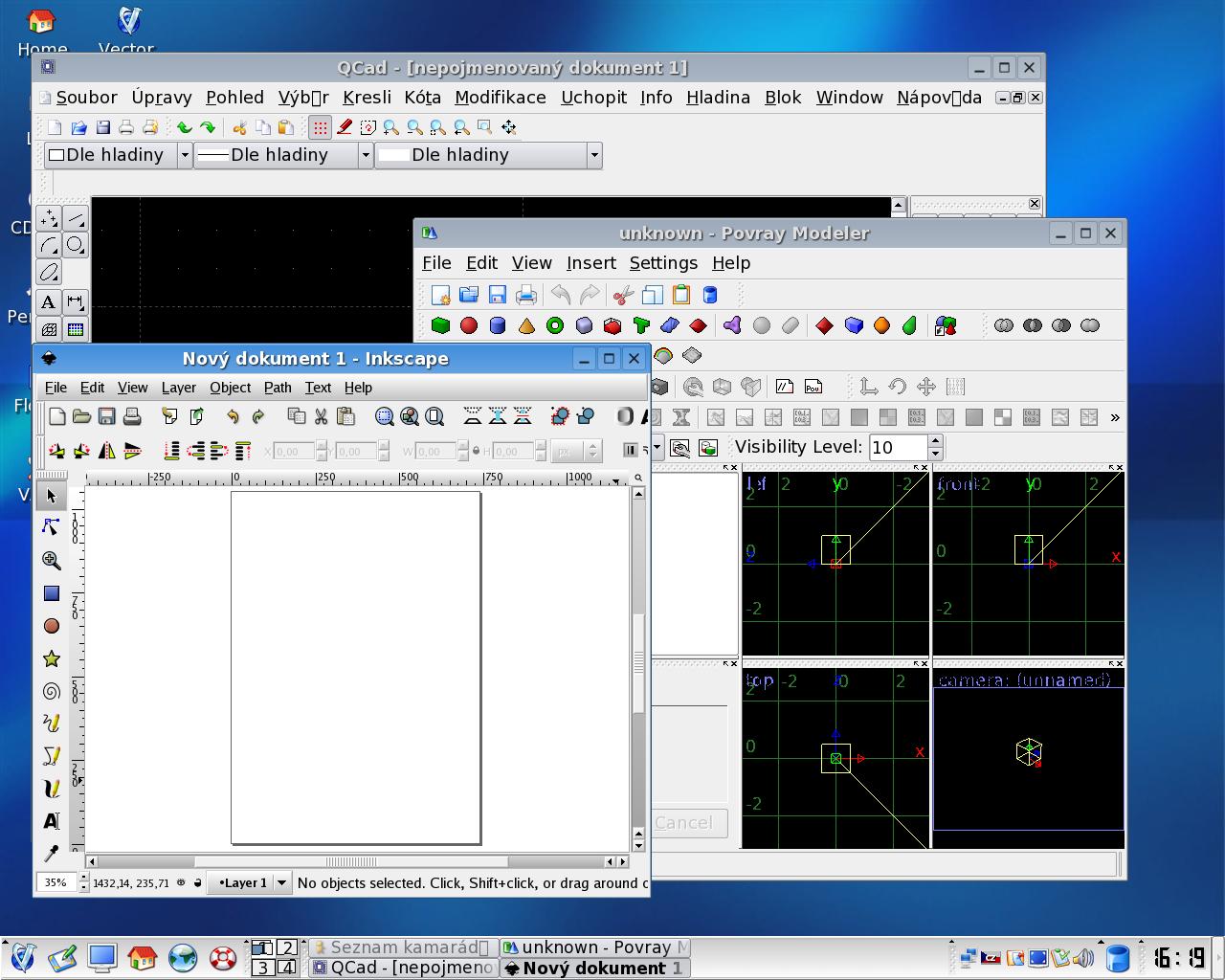Select the Inkscape color dropper tool
1225x980 pixels.
pyautogui.click(x=52, y=853)
